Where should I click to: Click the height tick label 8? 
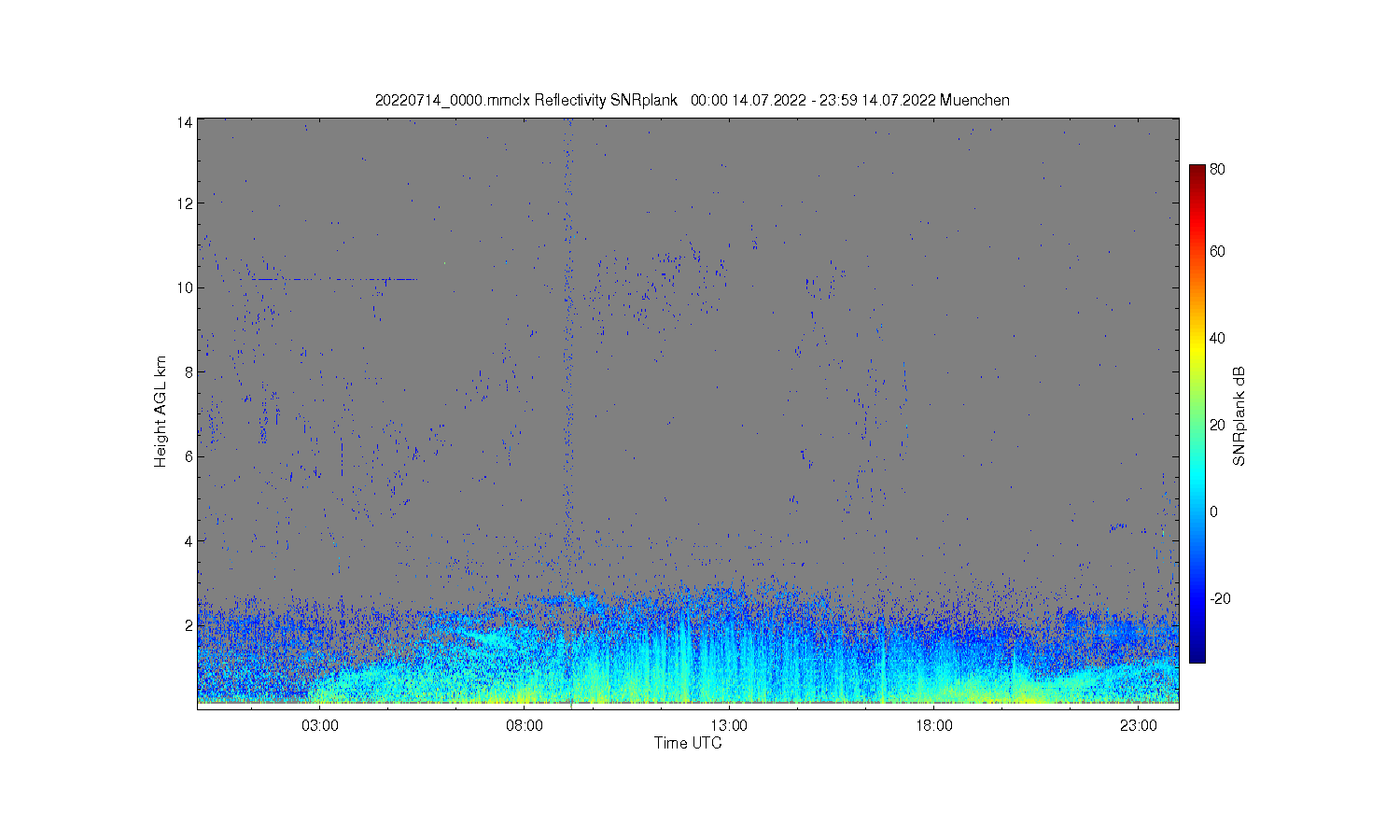point(189,371)
